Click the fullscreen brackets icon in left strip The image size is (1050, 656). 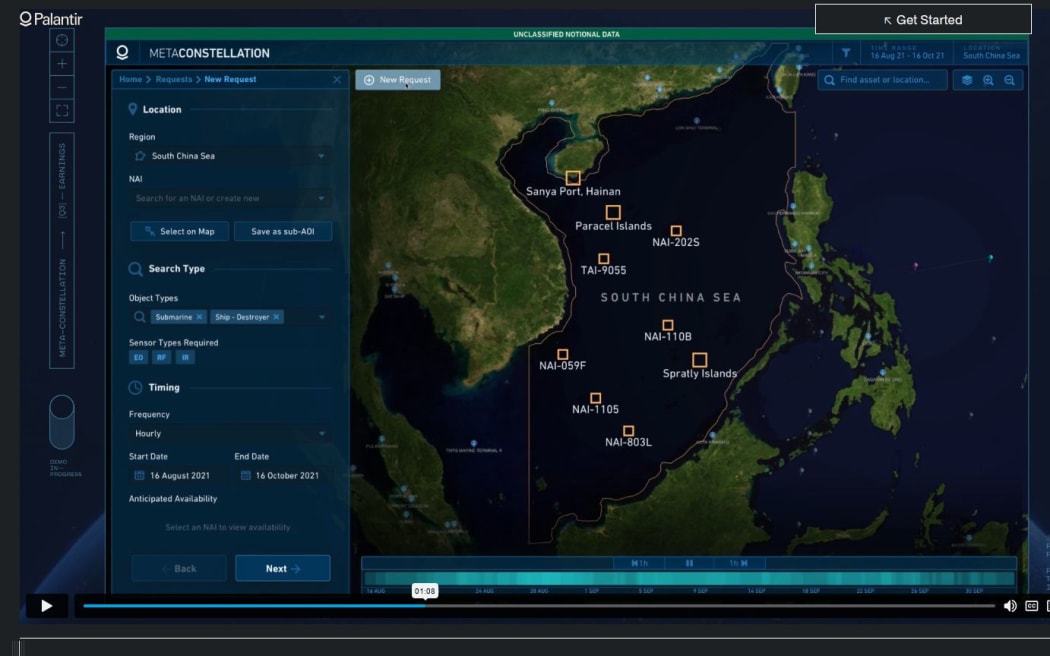pos(62,110)
